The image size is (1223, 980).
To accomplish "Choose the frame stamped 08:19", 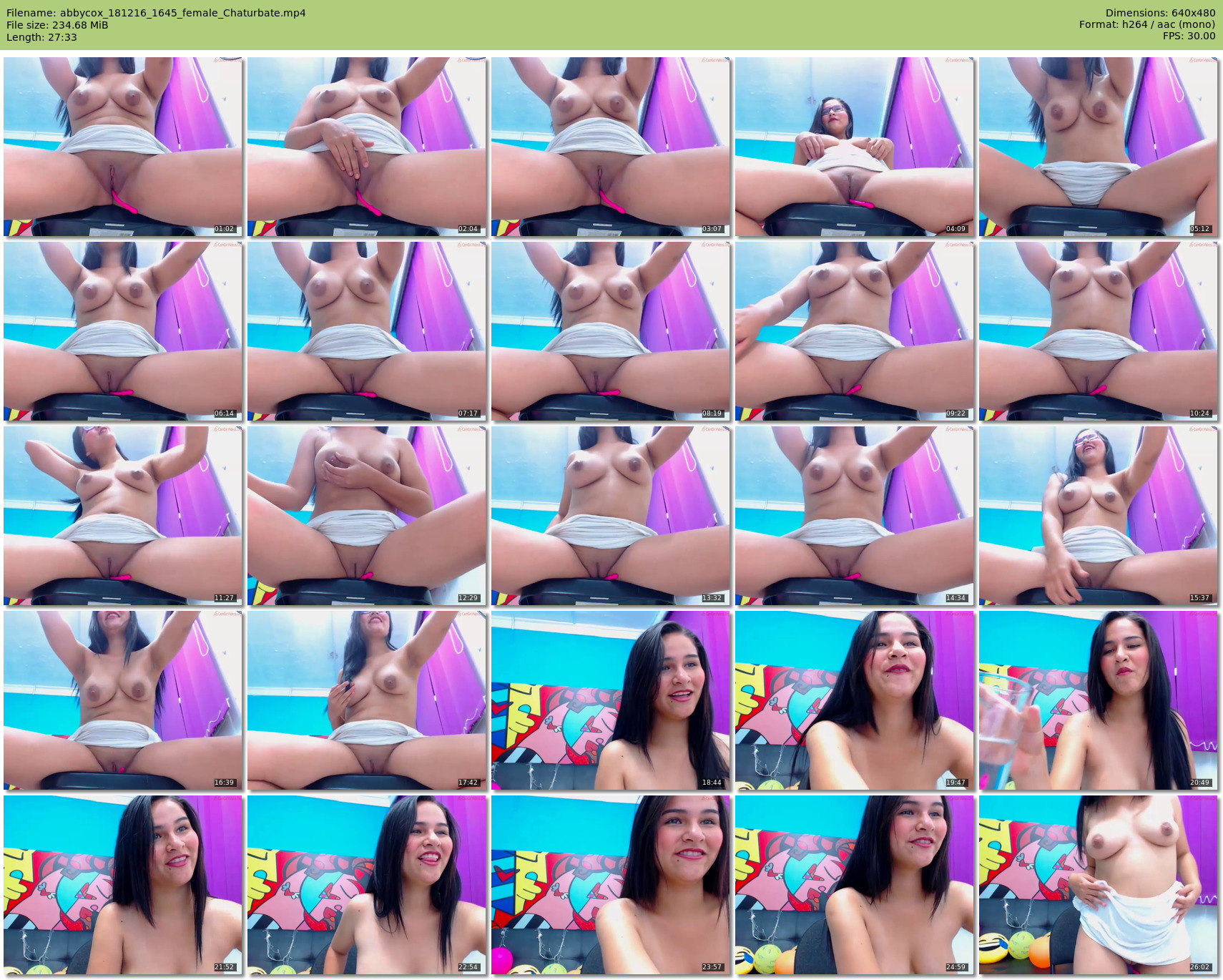I will click(x=611, y=331).
